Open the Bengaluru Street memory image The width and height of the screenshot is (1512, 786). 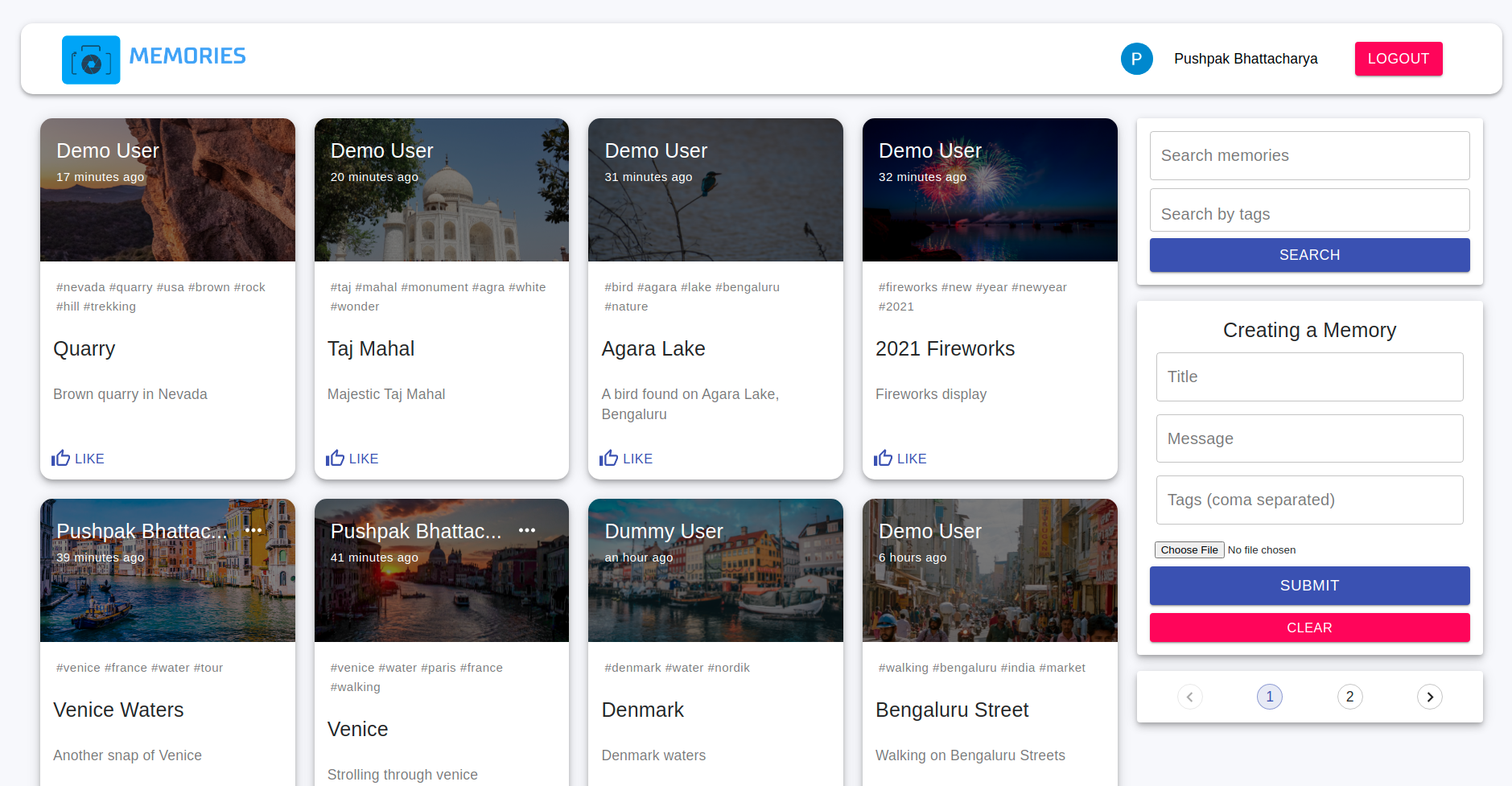[x=990, y=570]
